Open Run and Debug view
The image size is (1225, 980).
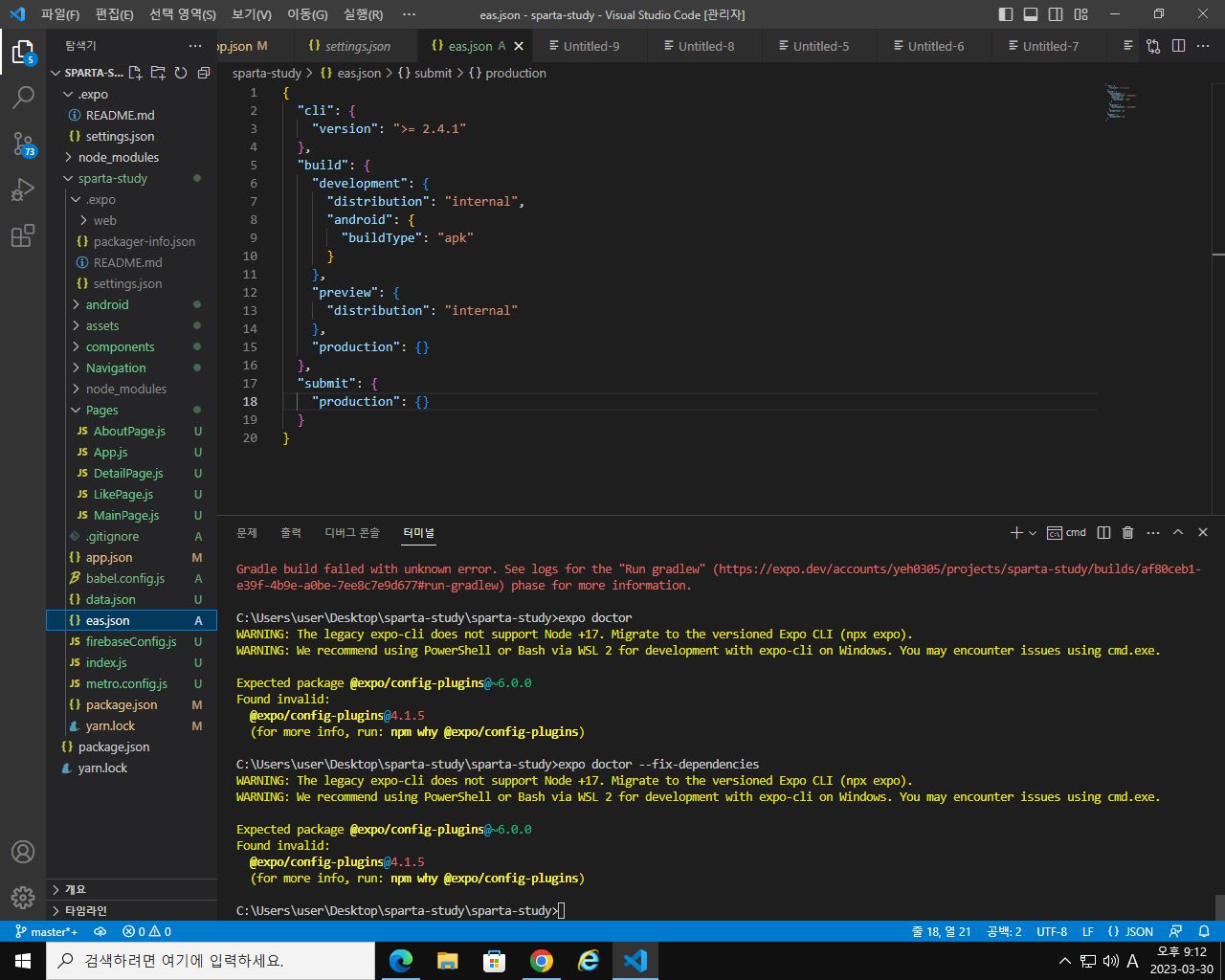pyautogui.click(x=23, y=189)
